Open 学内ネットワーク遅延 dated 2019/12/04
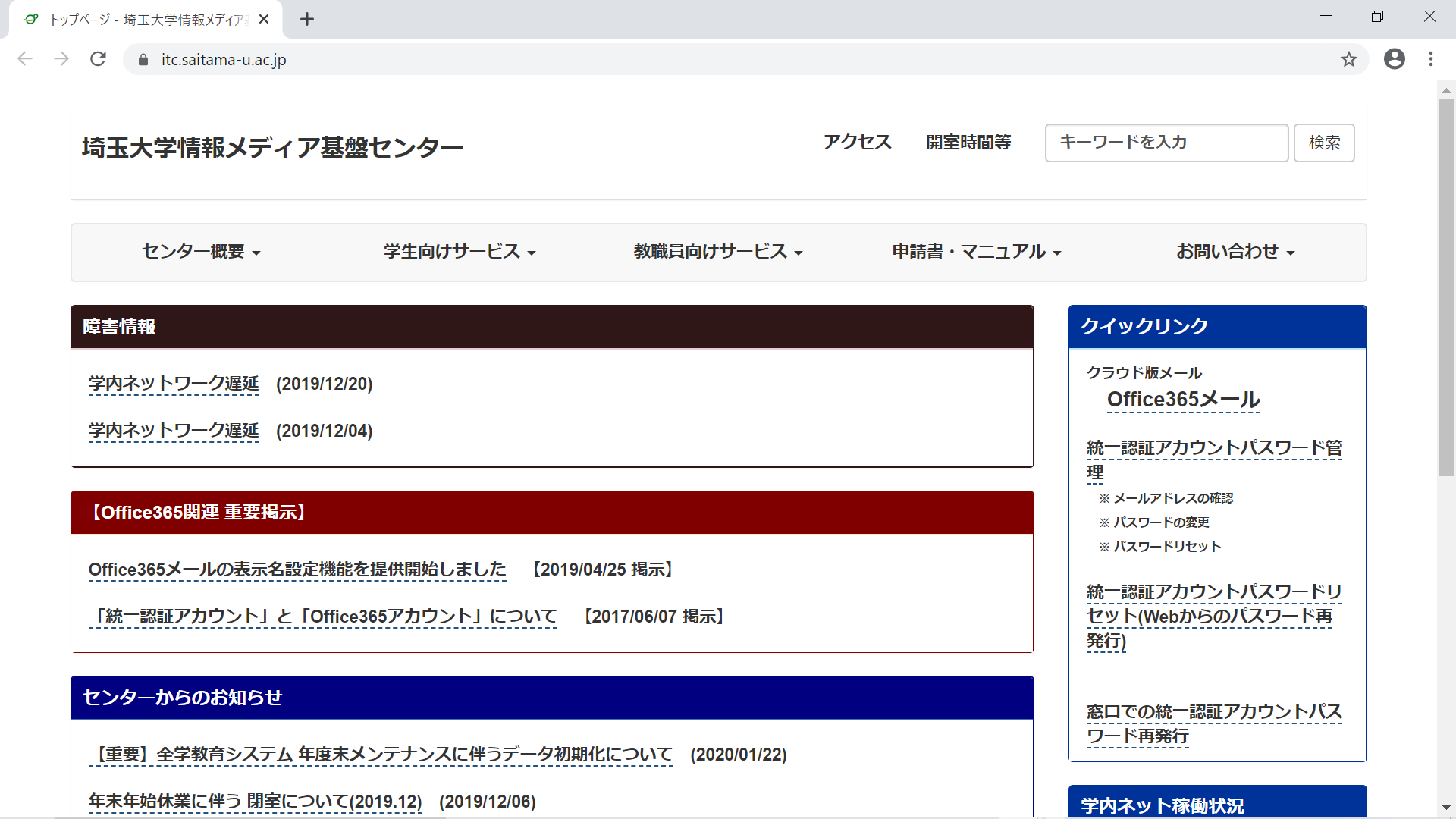The height and width of the screenshot is (819, 1456). click(x=174, y=431)
